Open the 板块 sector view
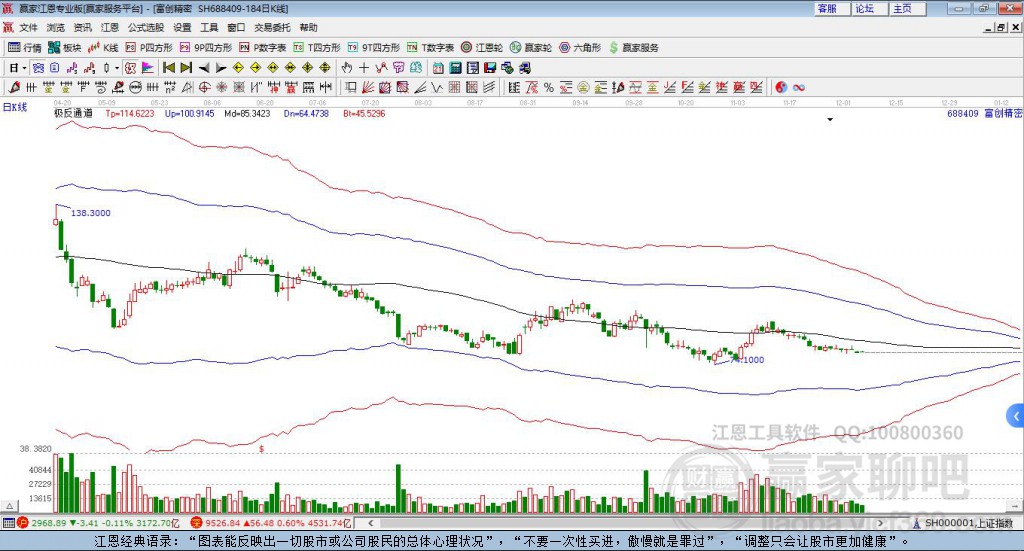The height and width of the screenshot is (551, 1024). pyautogui.click(x=64, y=48)
